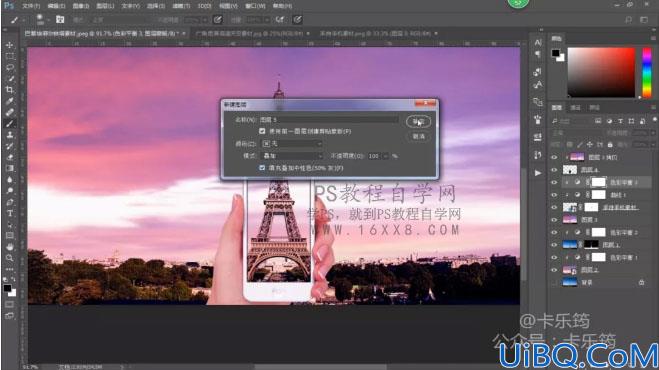Select the Horizontal Type tool
Image resolution: width=659 pixels, height=370 pixels.
(x=10, y=214)
